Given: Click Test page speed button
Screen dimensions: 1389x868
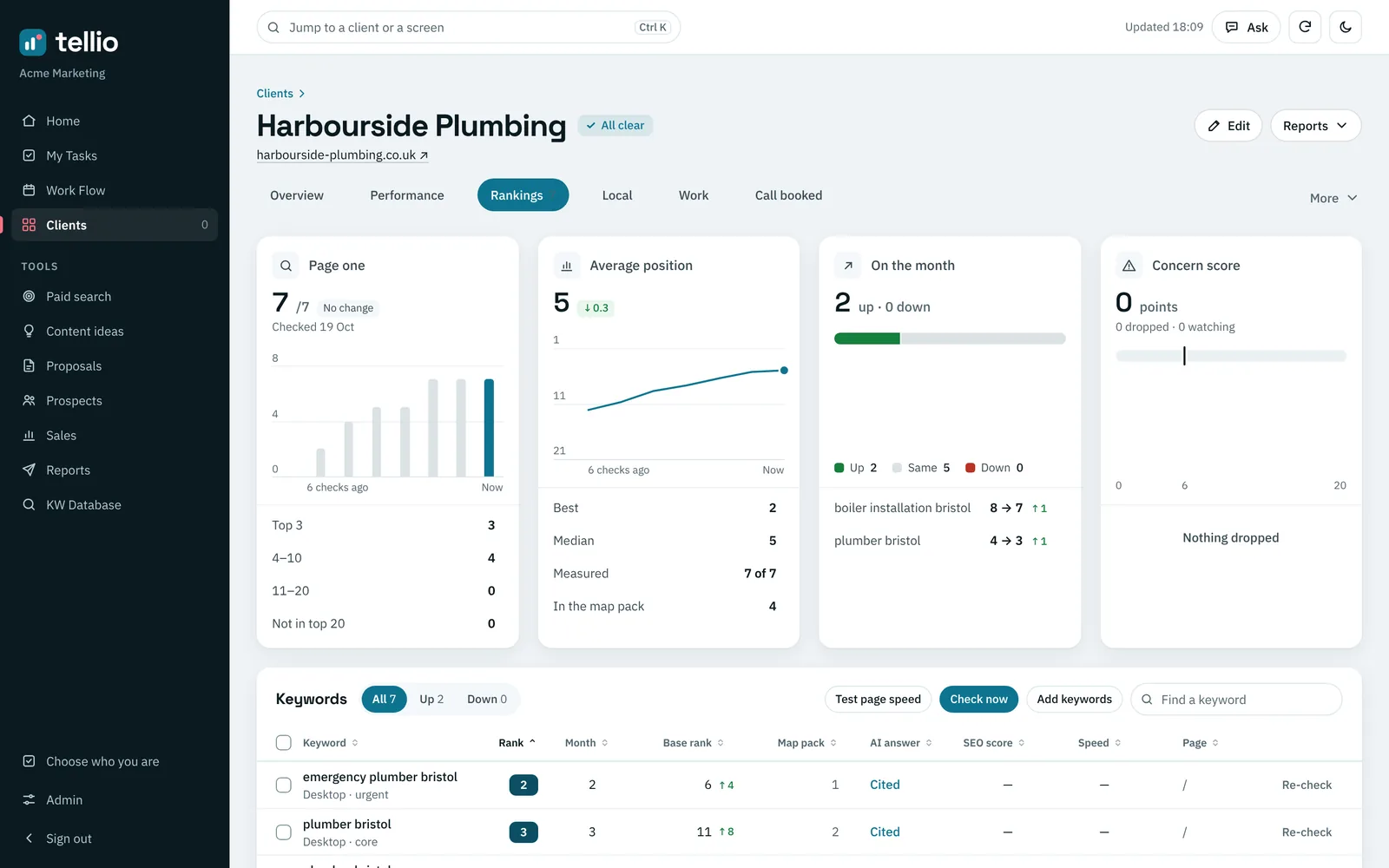Looking at the screenshot, I should click(878, 699).
